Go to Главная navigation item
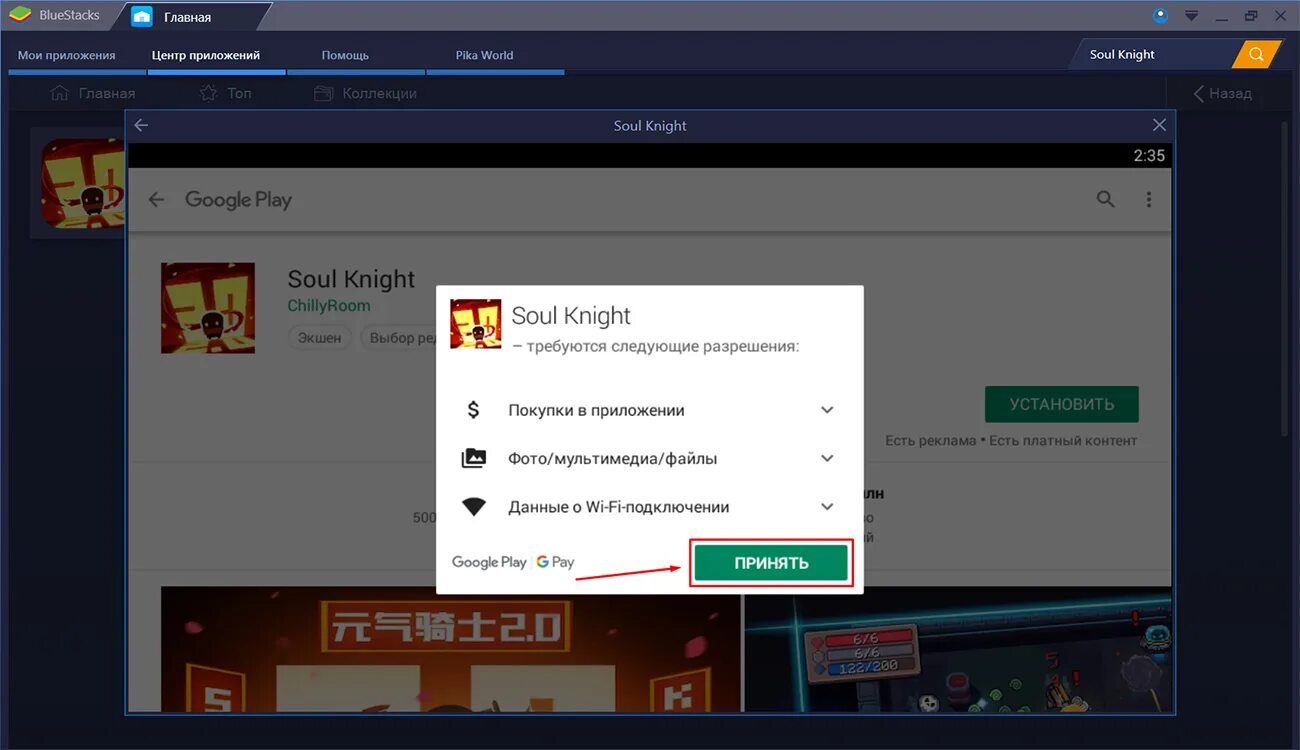The width and height of the screenshot is (1300, 750). pos(92,93)
